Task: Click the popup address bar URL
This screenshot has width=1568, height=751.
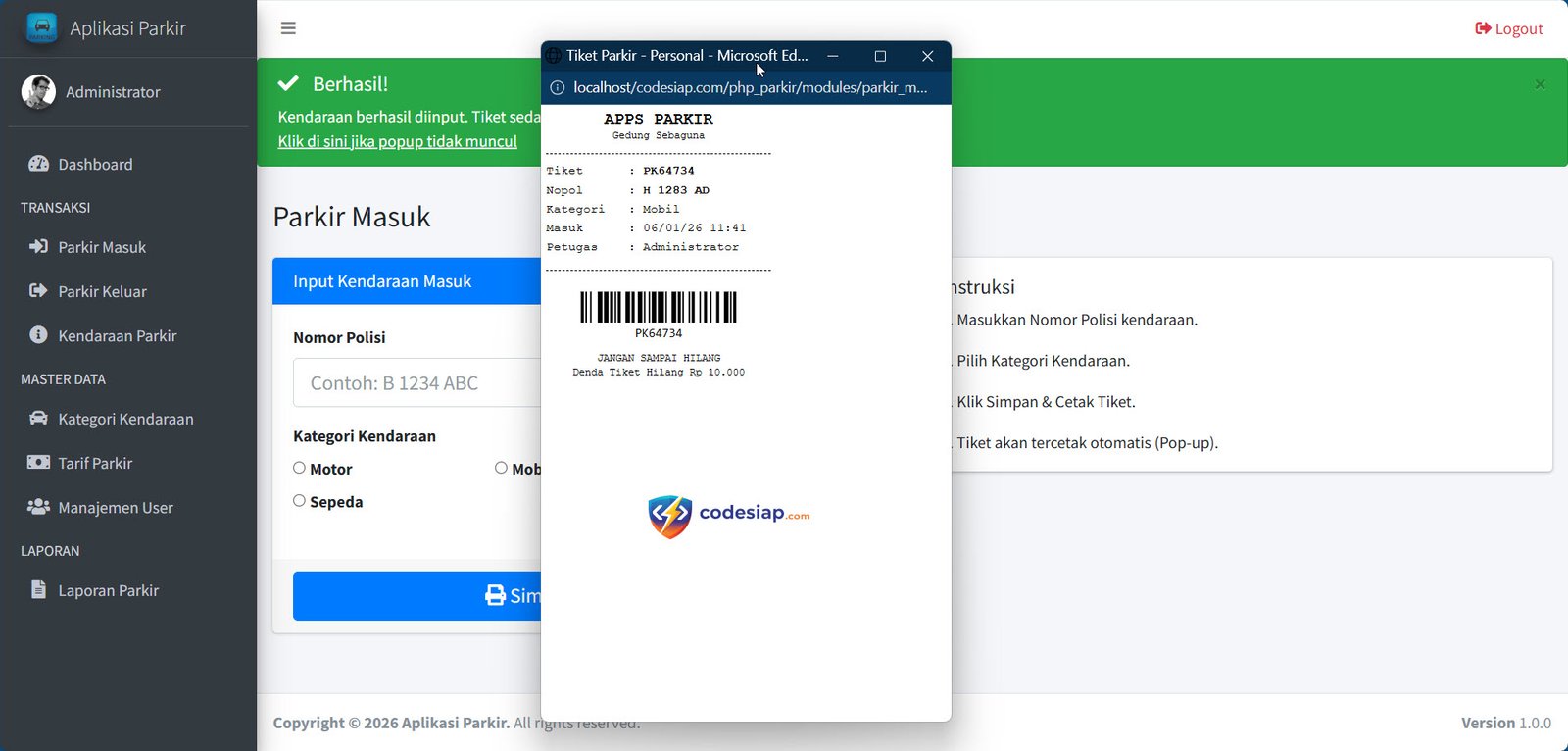Action: point(750,87)
